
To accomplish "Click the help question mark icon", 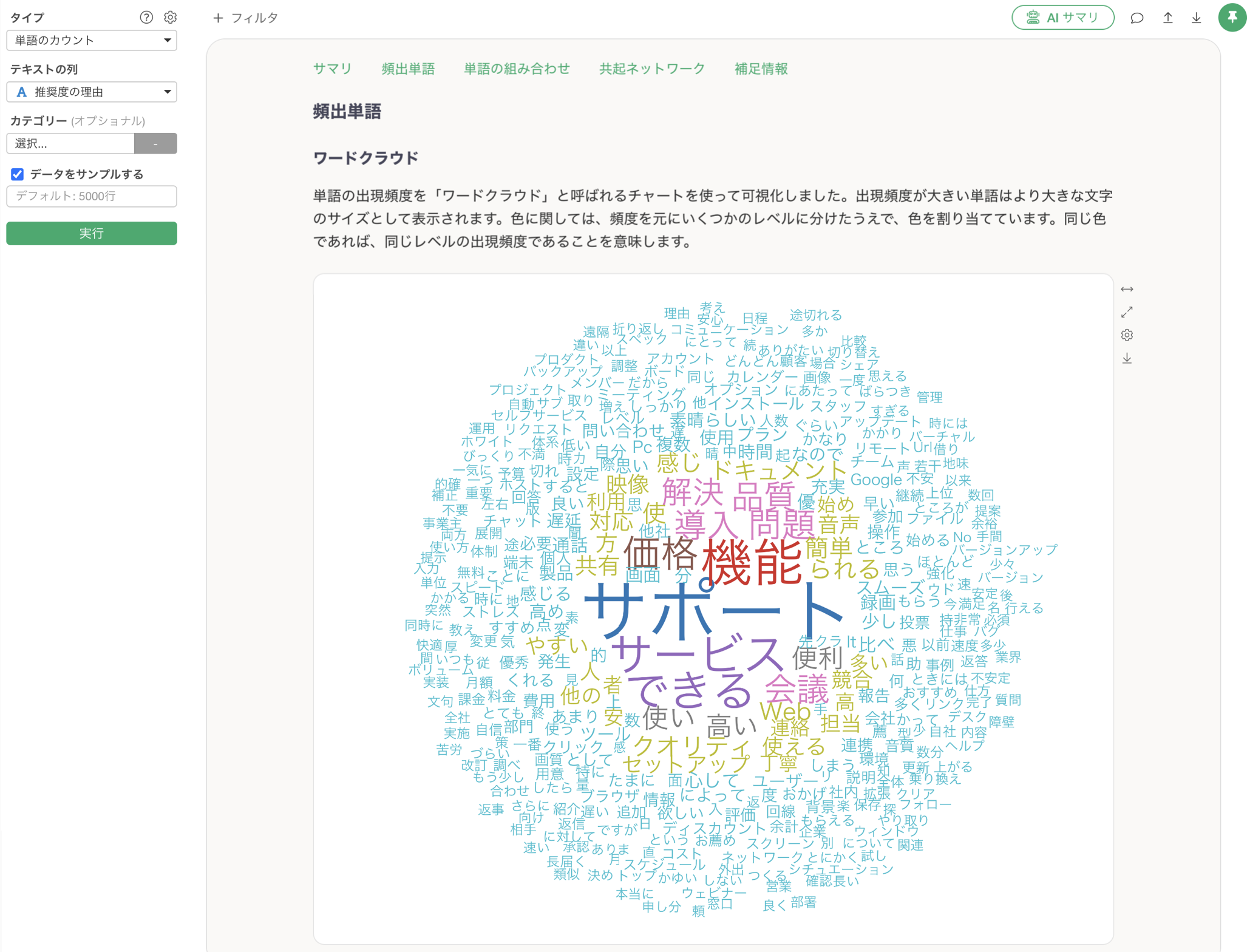I will point(146,17).
